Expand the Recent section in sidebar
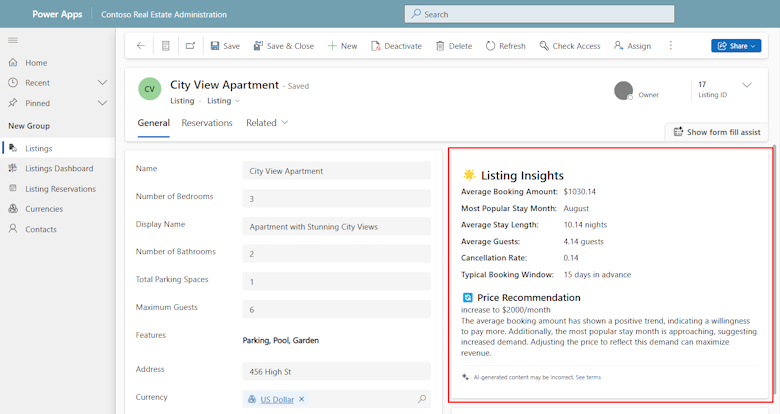780x414 pixels. 102,83
